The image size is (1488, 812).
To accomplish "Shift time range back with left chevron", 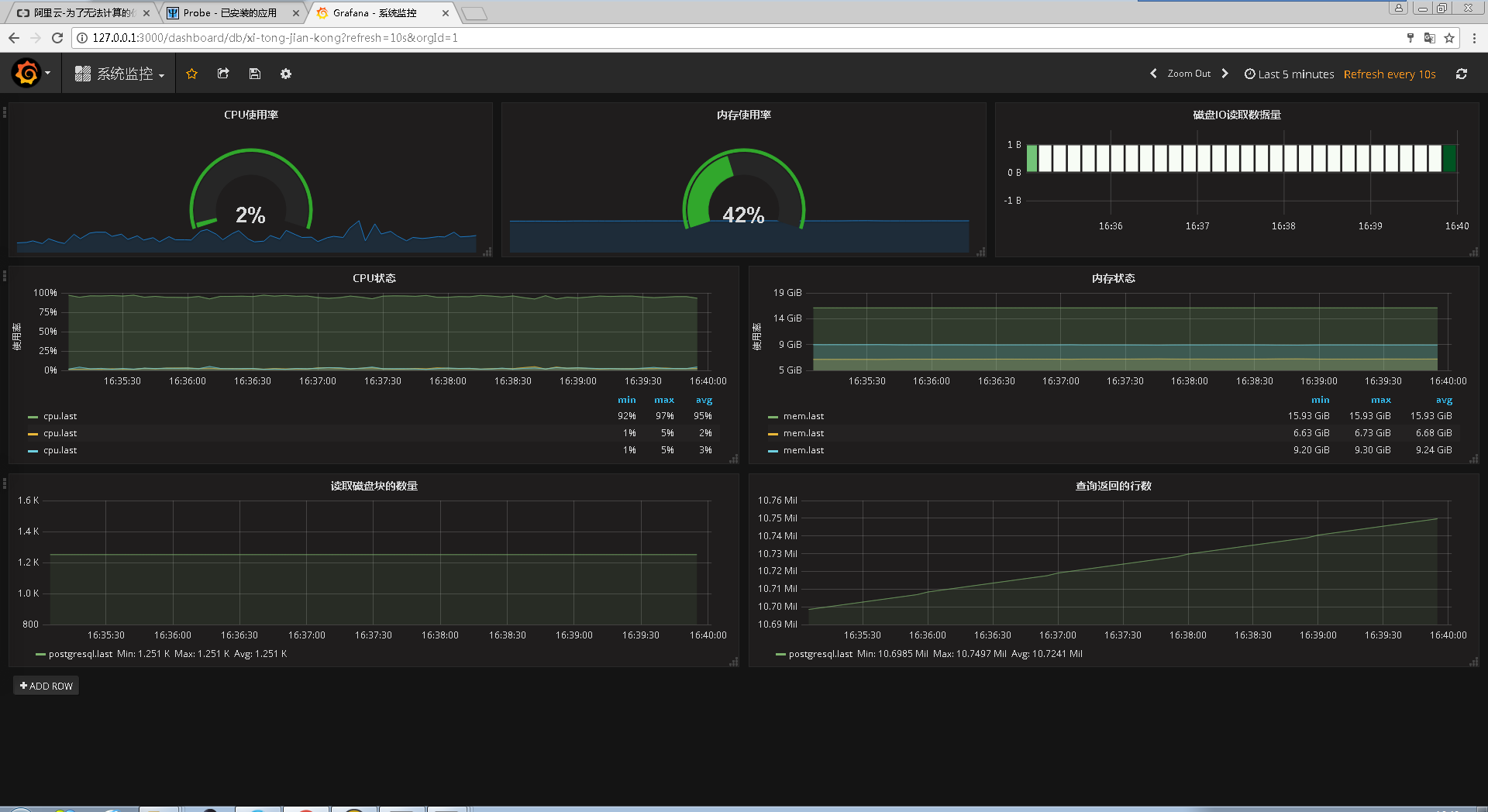I will click(1153, 74).
